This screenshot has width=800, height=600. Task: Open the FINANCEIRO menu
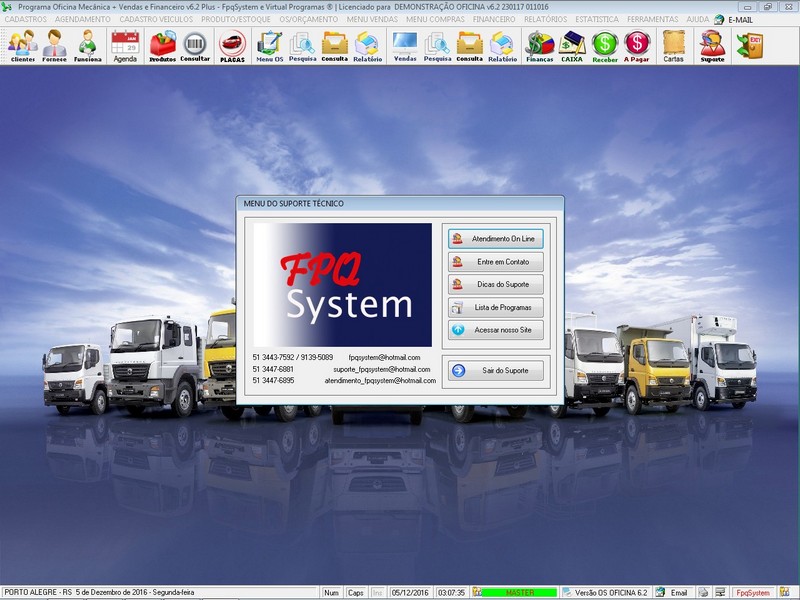coord(494,19)
